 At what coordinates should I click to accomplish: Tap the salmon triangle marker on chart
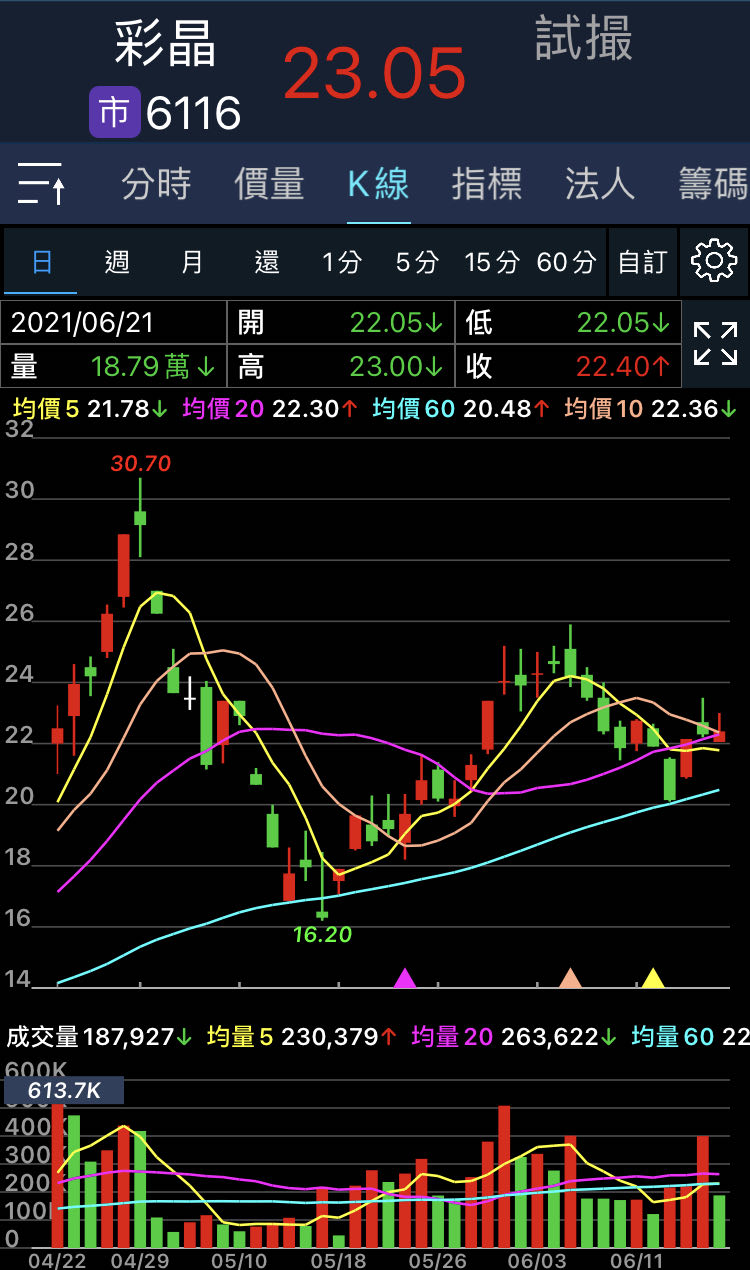570,978
